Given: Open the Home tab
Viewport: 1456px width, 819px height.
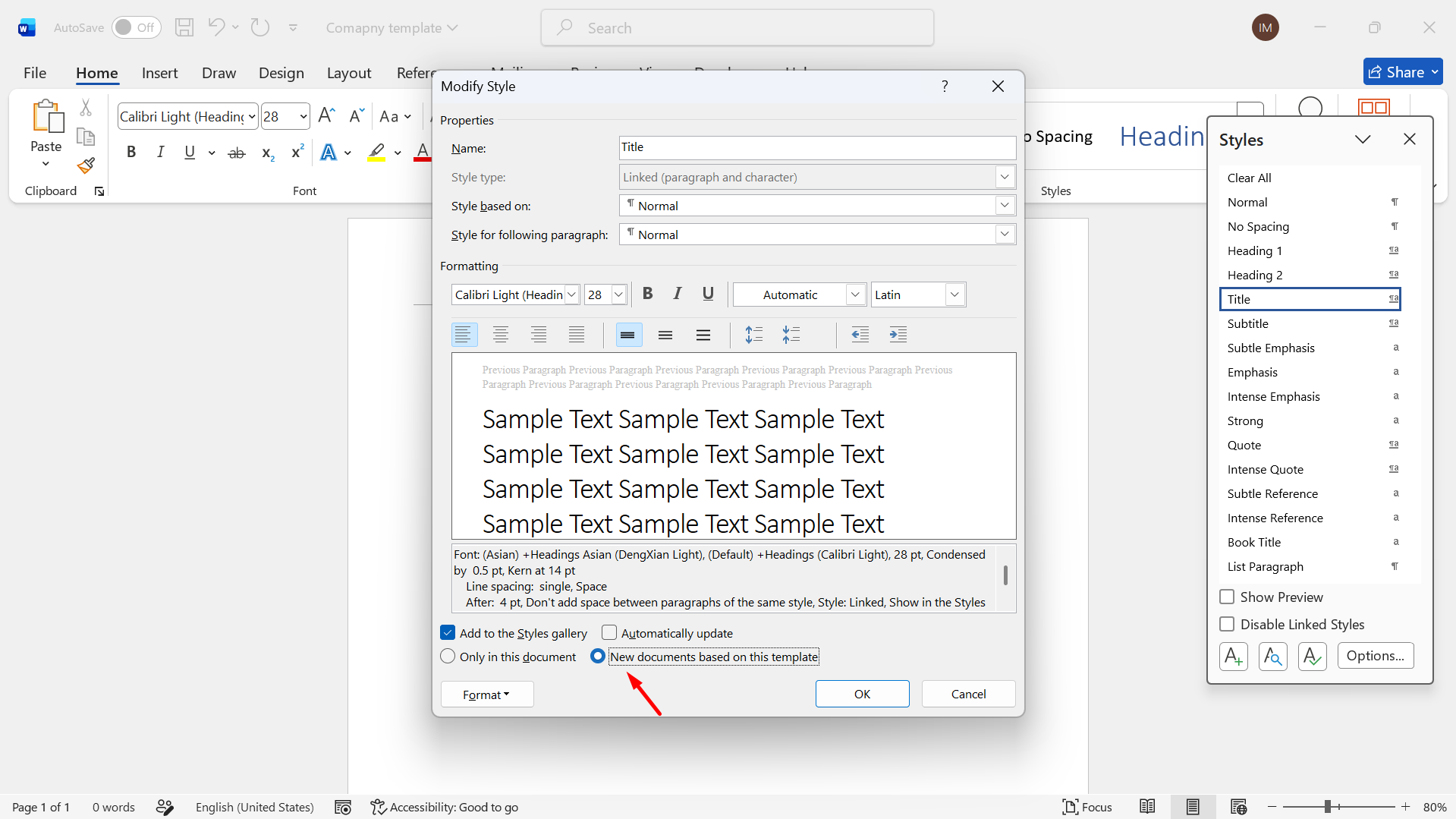Looking at the screenshot, I should point(97,73).
